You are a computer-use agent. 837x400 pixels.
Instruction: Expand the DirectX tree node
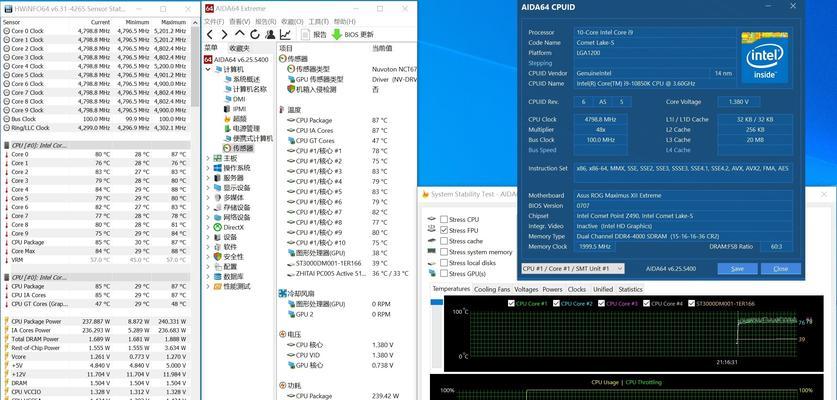(x=209, y=227)
